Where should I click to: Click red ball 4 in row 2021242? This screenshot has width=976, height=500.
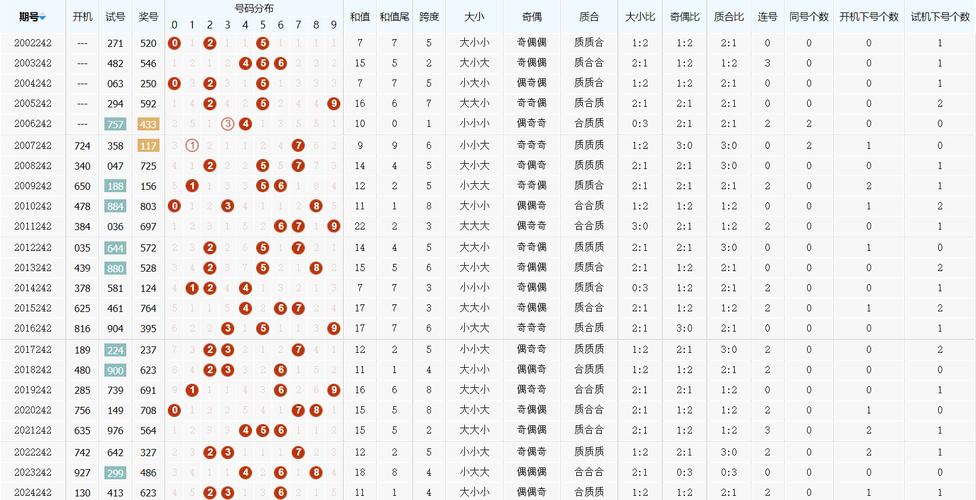click(x=245, y=430)
